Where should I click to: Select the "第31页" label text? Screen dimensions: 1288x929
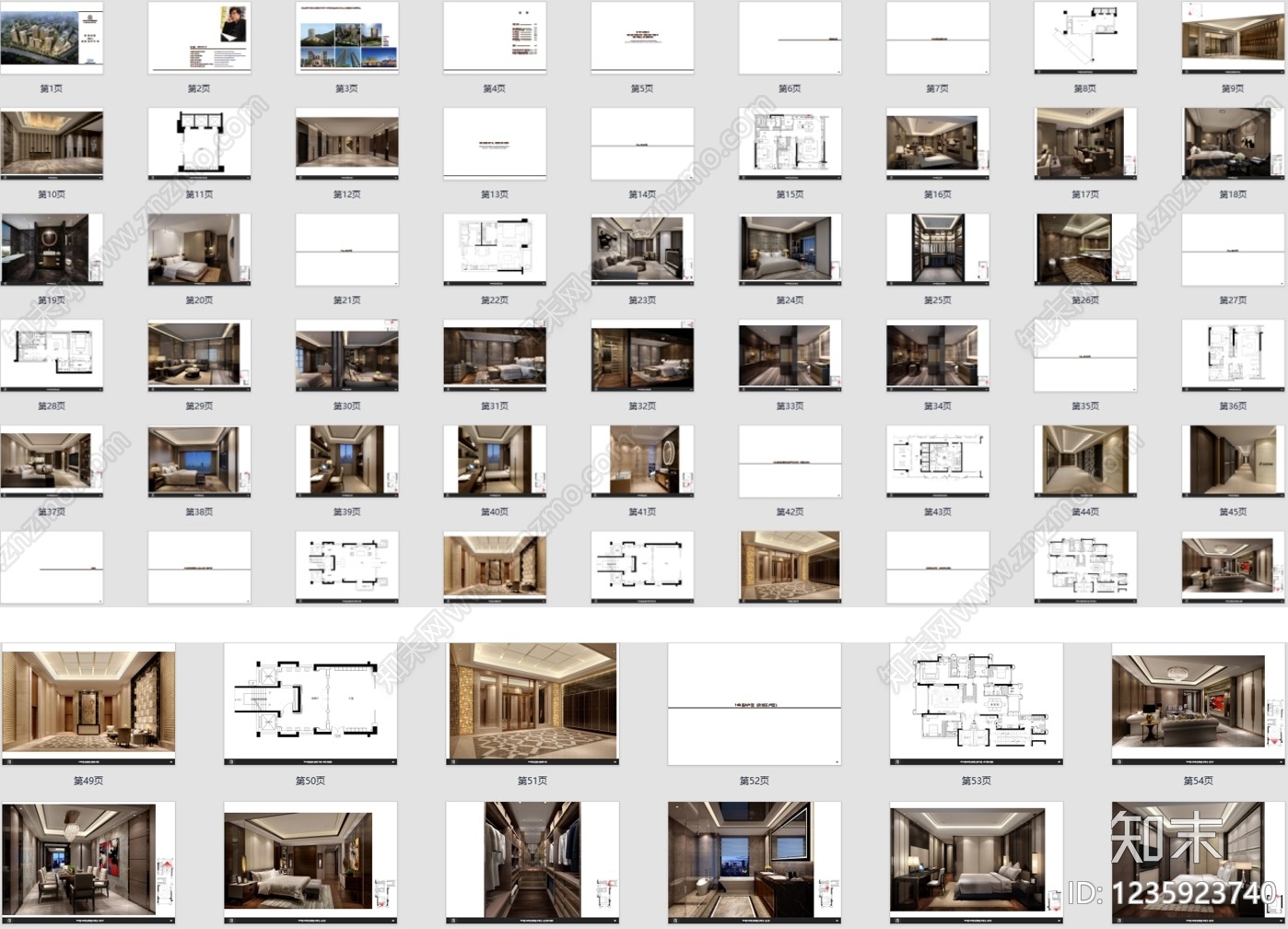tap(495, 406)
